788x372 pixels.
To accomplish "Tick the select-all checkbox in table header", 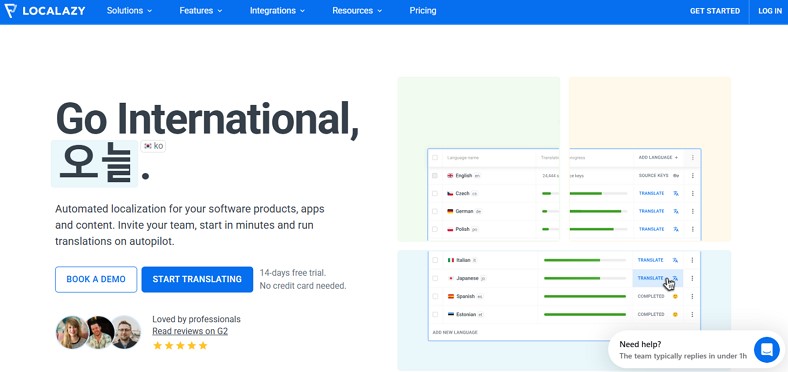I will coord(435,157).
